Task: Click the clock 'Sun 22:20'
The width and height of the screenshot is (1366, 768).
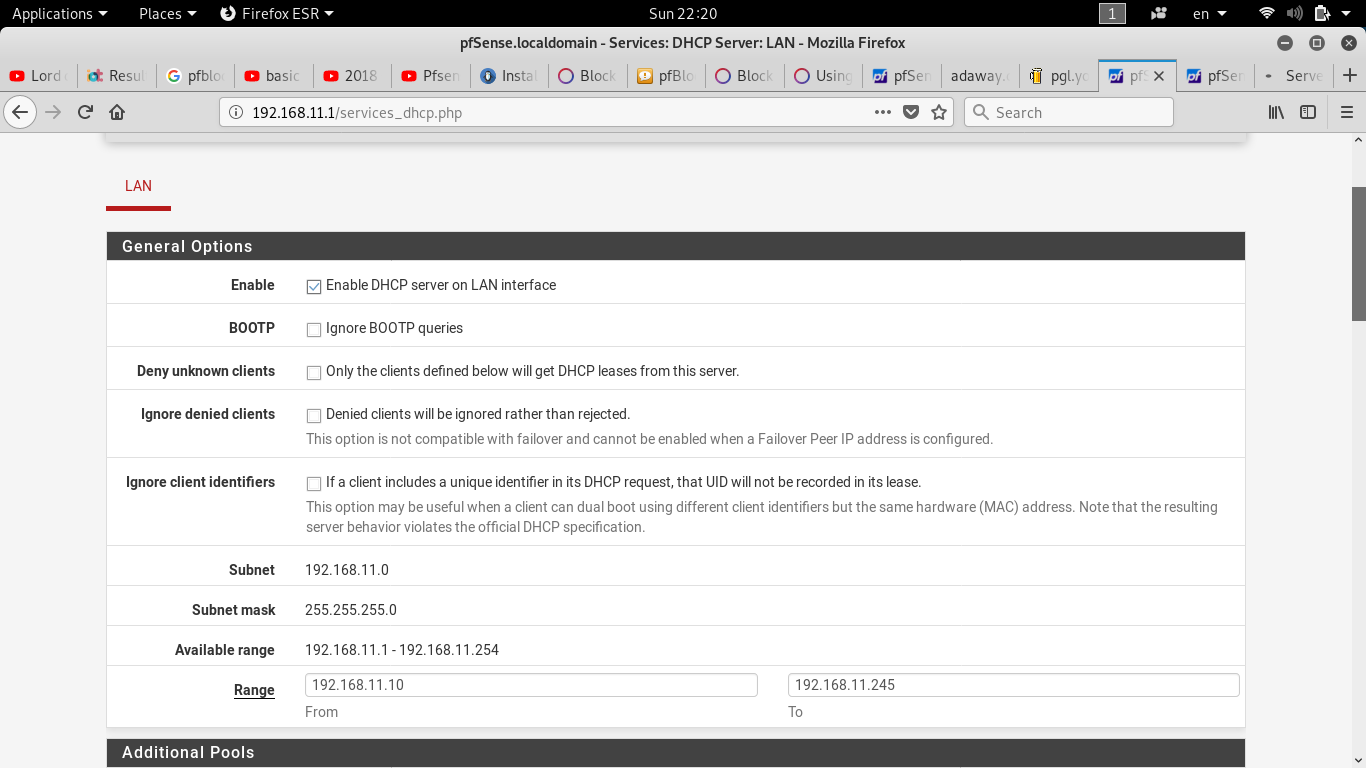Action: (x=683, y=13)
